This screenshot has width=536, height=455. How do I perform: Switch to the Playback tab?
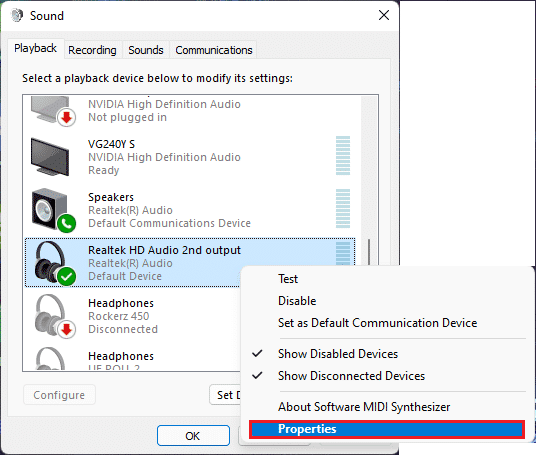(x=36, y=49)
